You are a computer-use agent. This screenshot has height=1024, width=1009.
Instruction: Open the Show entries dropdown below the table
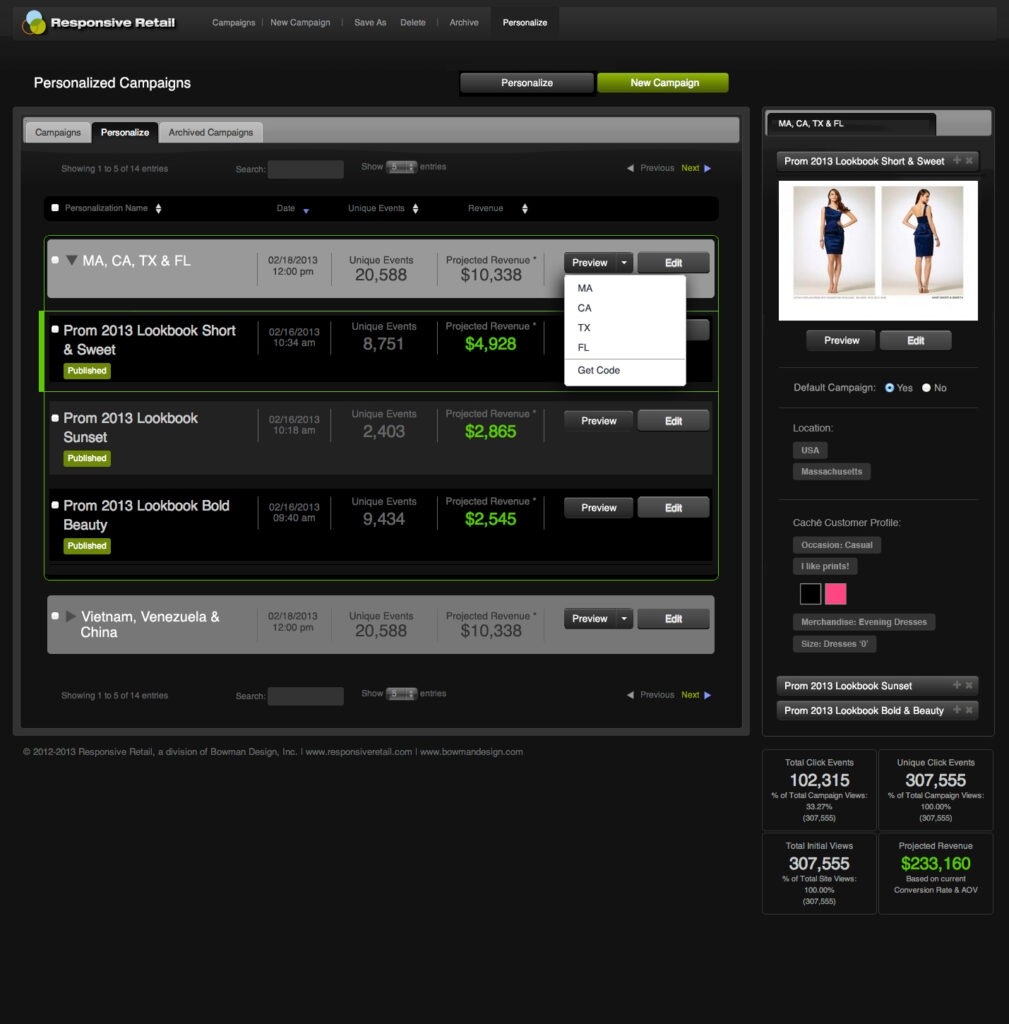(401, 694)
